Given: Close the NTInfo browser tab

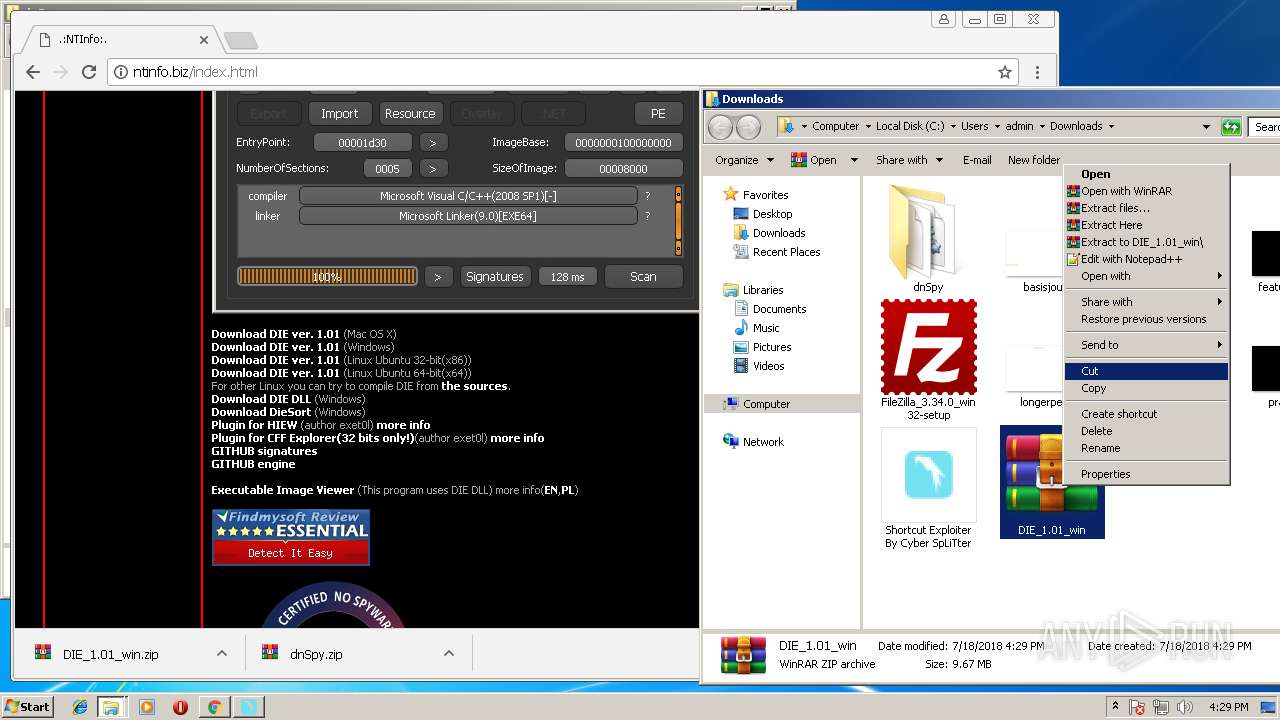Looking at the screenshot, I should [204, 40].
